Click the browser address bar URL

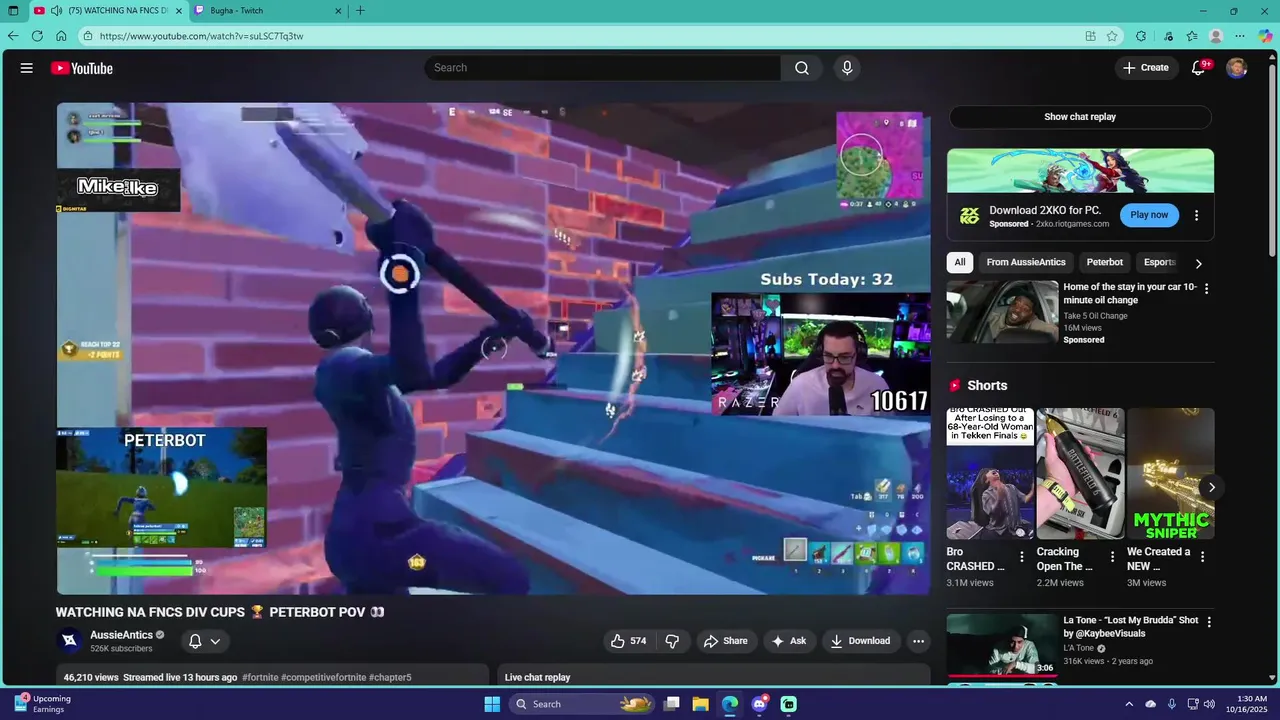click(x=201, y=36)
